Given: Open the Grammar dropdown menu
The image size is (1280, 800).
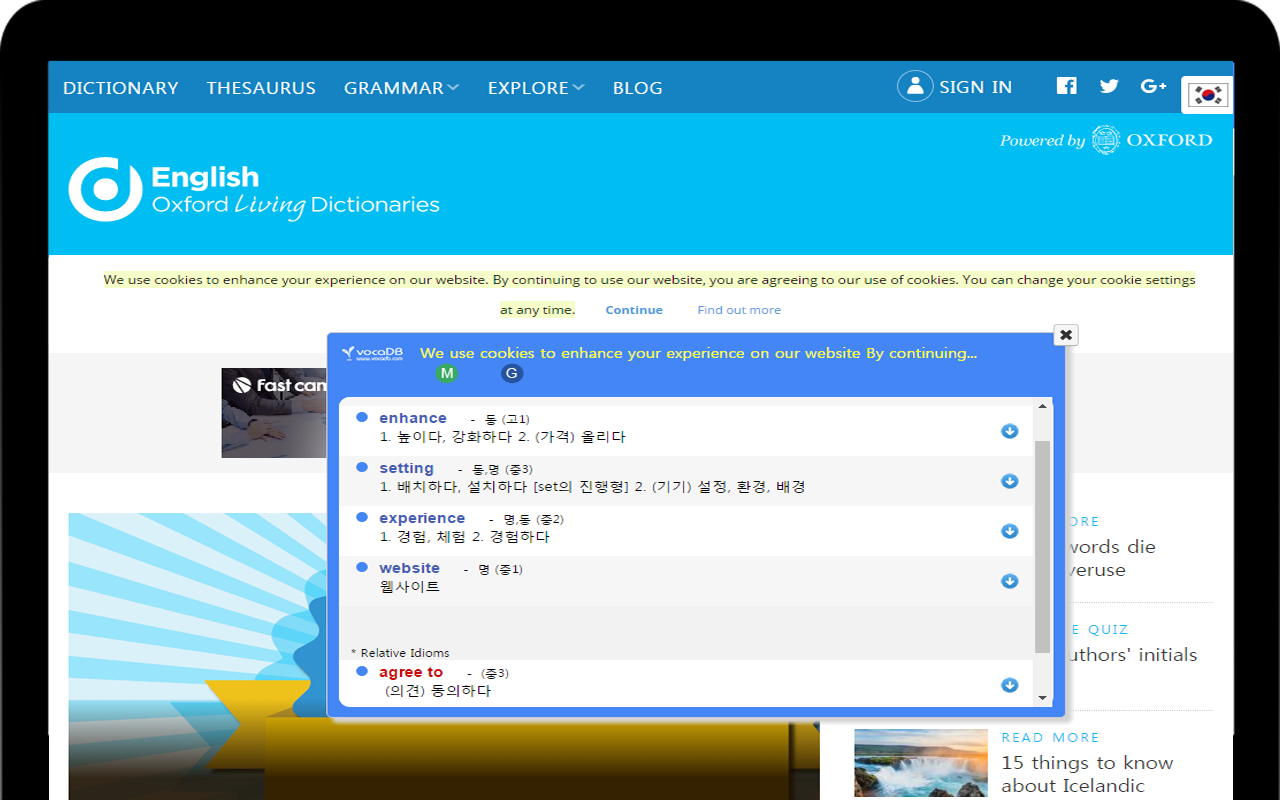Looking at the screenshot, I should click(401, 88).
